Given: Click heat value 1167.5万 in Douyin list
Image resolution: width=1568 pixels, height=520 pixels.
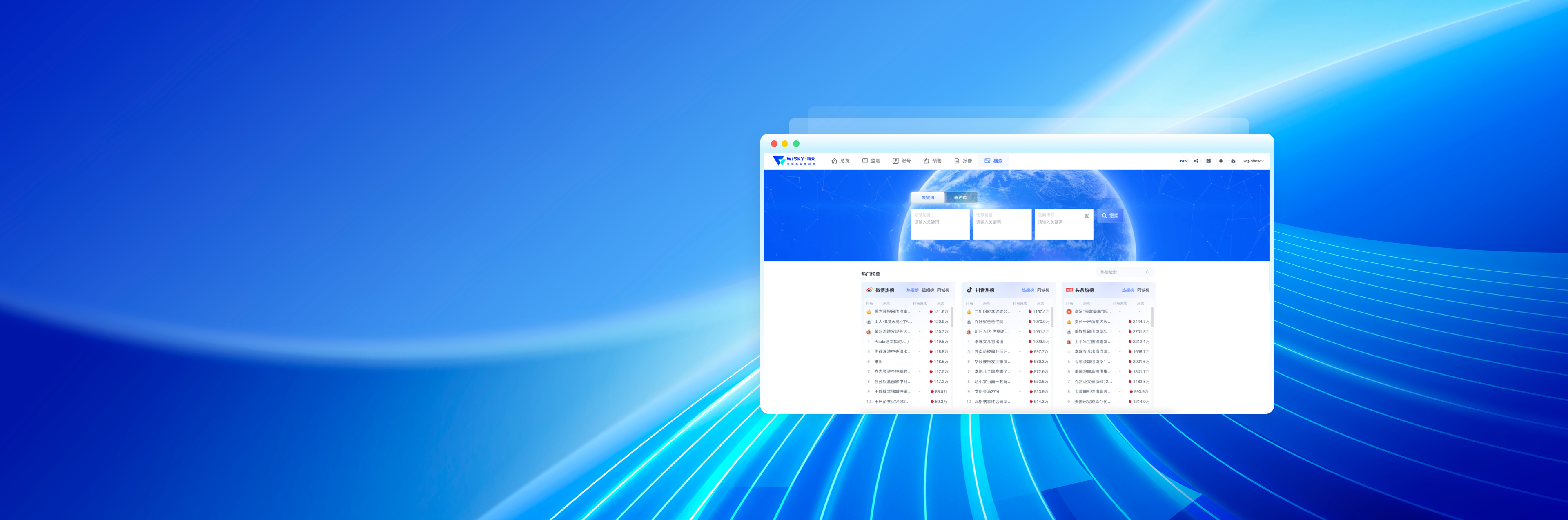Looking at the screenshot, I should click(1041, 312).
